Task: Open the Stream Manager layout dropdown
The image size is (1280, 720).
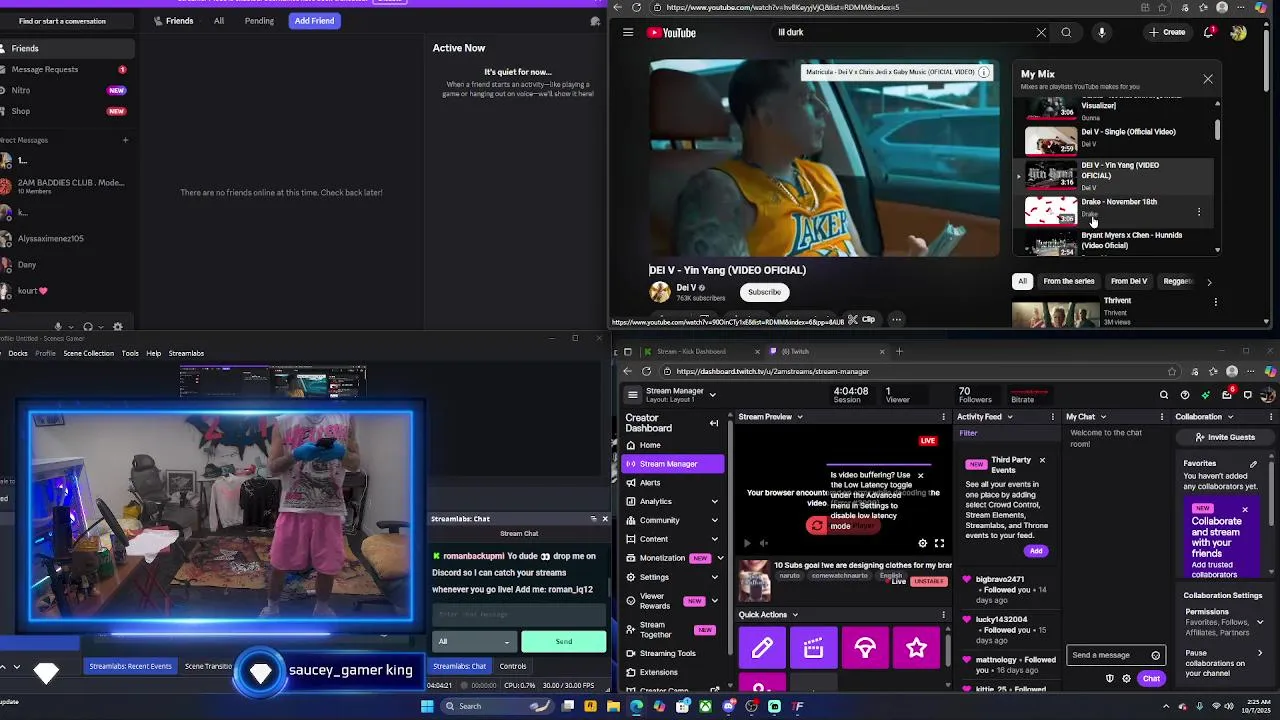Action: [x=712, y=395]
